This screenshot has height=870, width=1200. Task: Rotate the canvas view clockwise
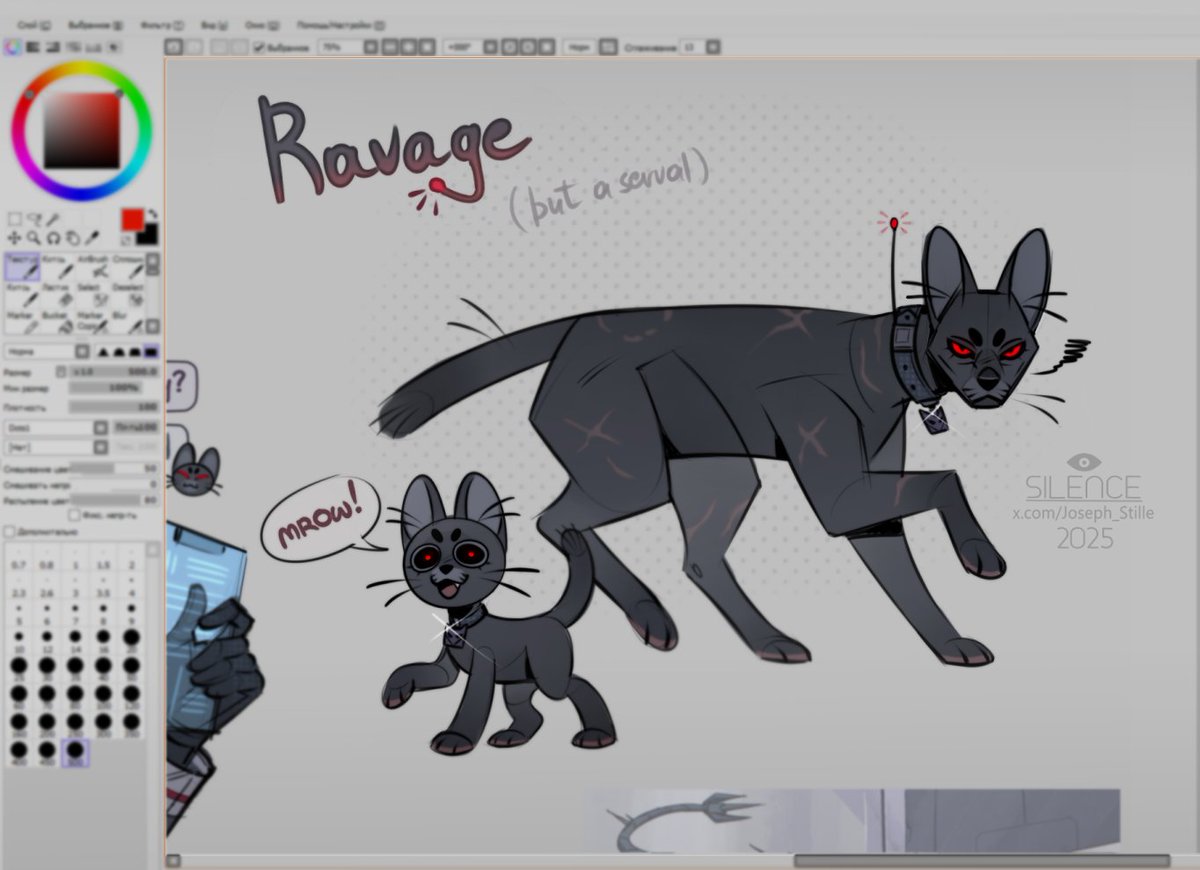(x=529, y=46)
